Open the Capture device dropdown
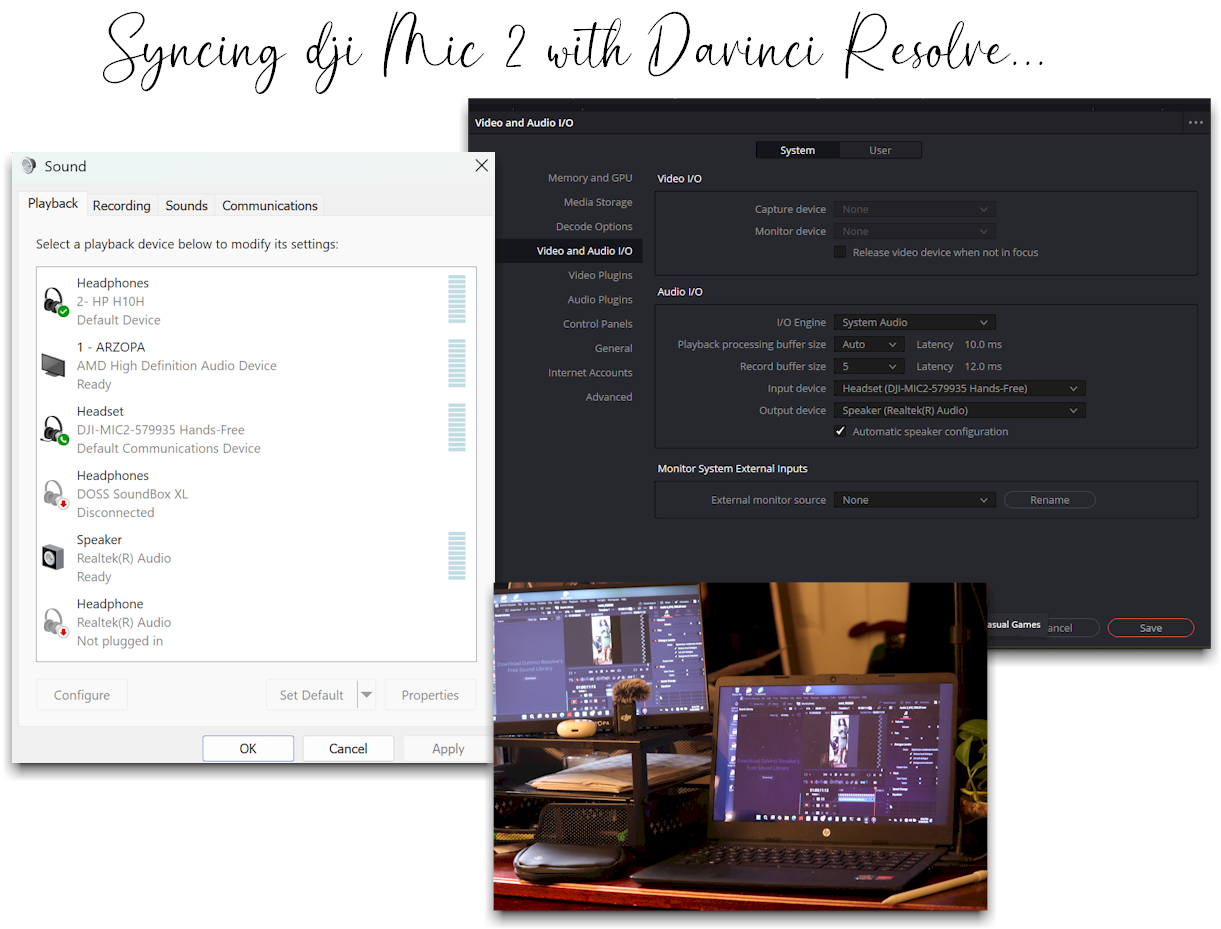The width and height of the screenshot is (1221, 929). coord(915,209)
